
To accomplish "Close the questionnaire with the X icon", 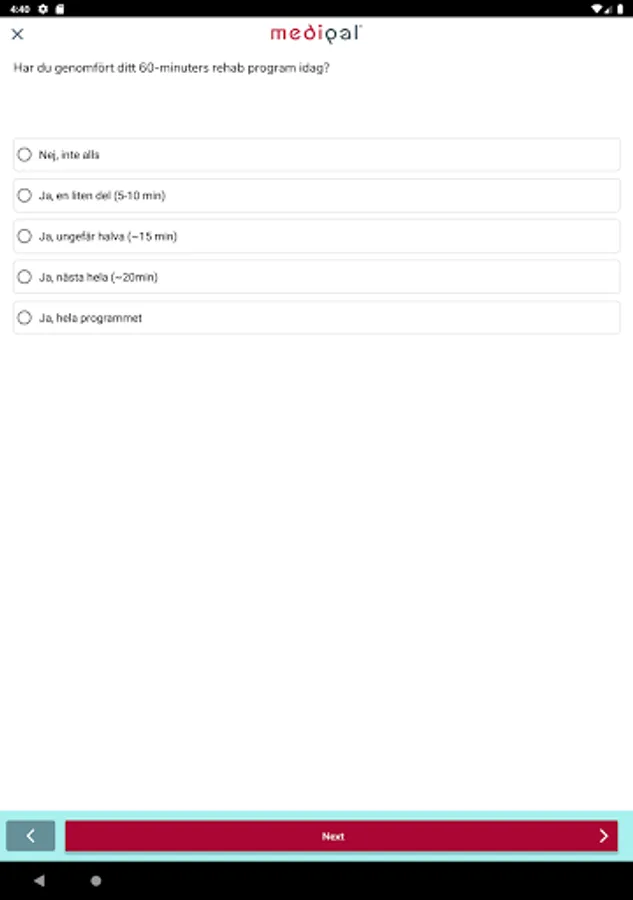I will click(x=17, y=34).
